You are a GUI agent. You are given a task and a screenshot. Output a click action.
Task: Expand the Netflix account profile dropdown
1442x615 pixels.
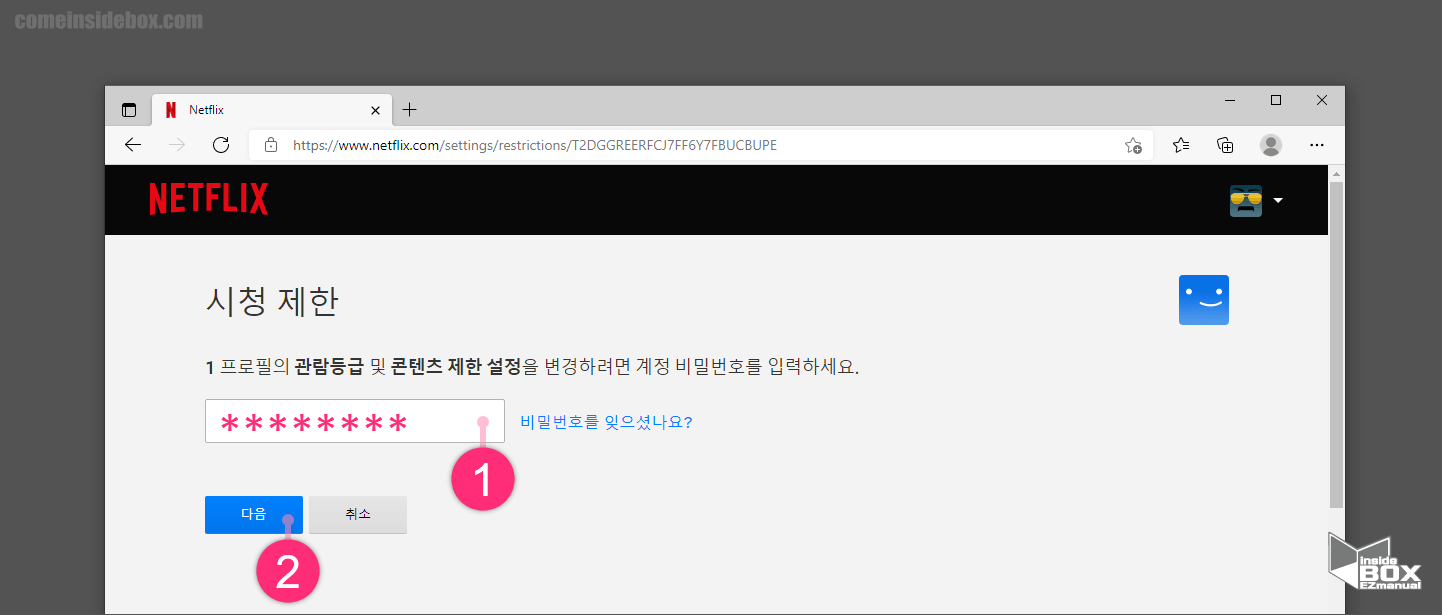1277,200
